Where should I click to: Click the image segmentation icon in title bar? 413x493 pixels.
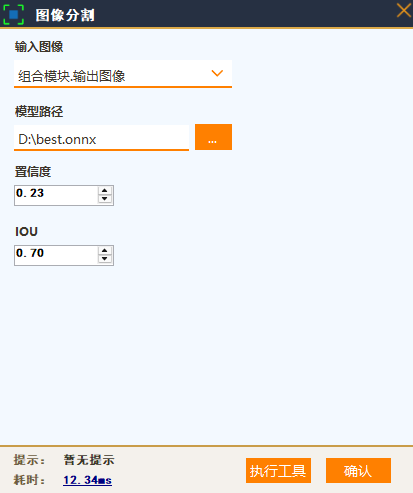pyautogui.click(x=13, y=14)
